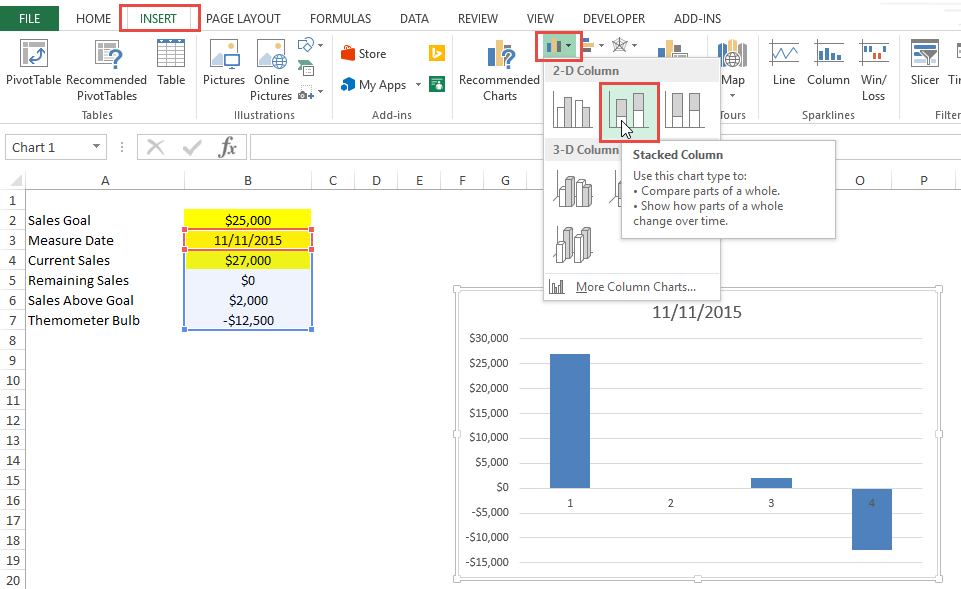Open the Name Box dropdown arrow

pyautogui.click(x=96, y=147)
